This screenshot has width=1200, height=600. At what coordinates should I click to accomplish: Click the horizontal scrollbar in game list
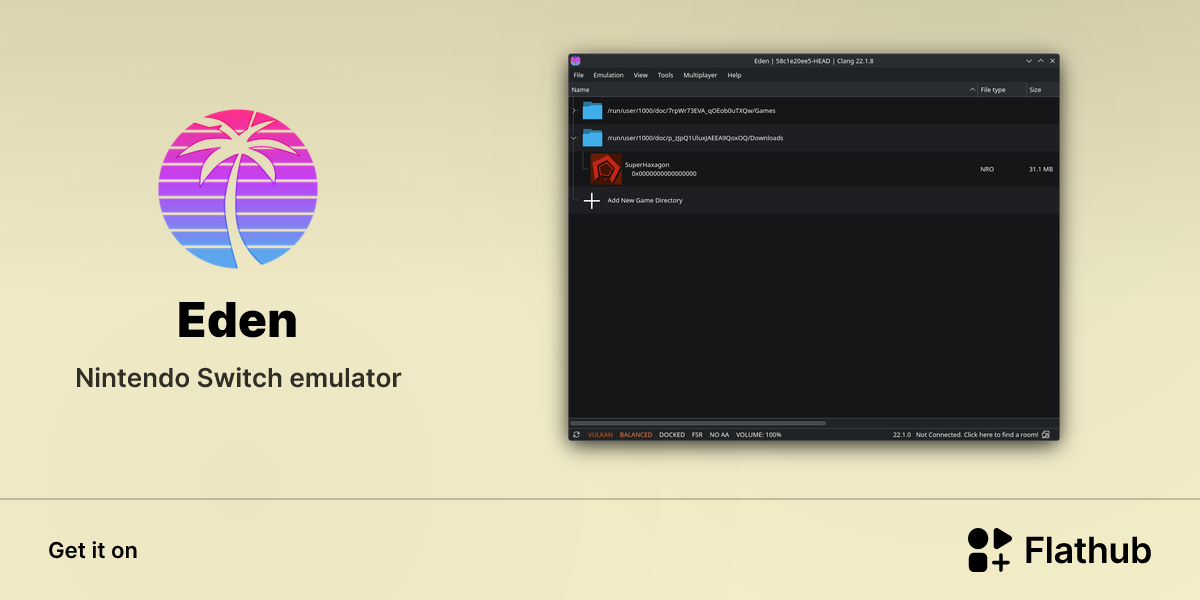700,423
